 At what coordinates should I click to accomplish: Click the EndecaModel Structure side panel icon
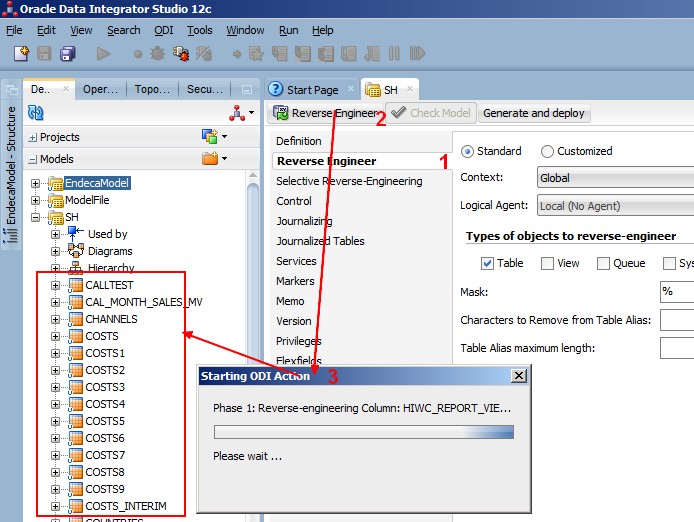tap(11, 235)
